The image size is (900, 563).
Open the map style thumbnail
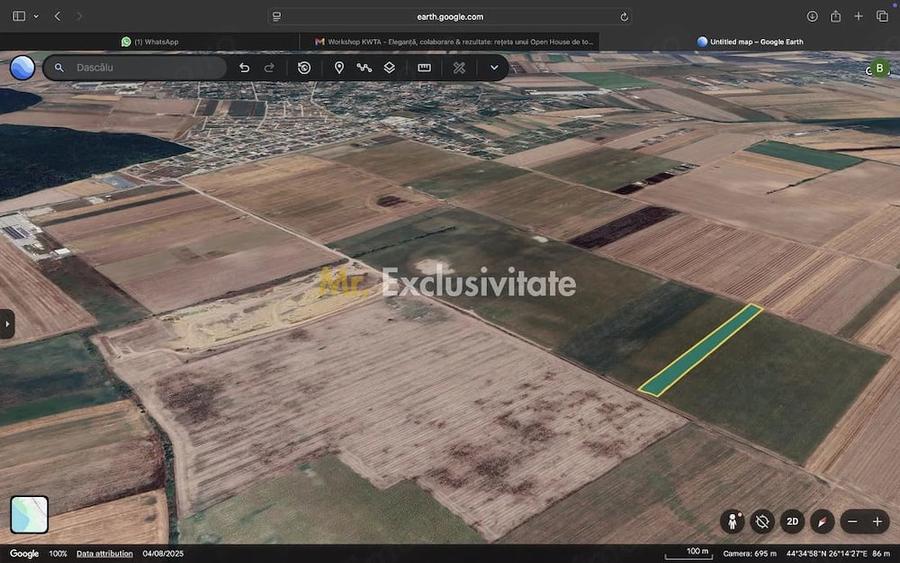(29, 515)
